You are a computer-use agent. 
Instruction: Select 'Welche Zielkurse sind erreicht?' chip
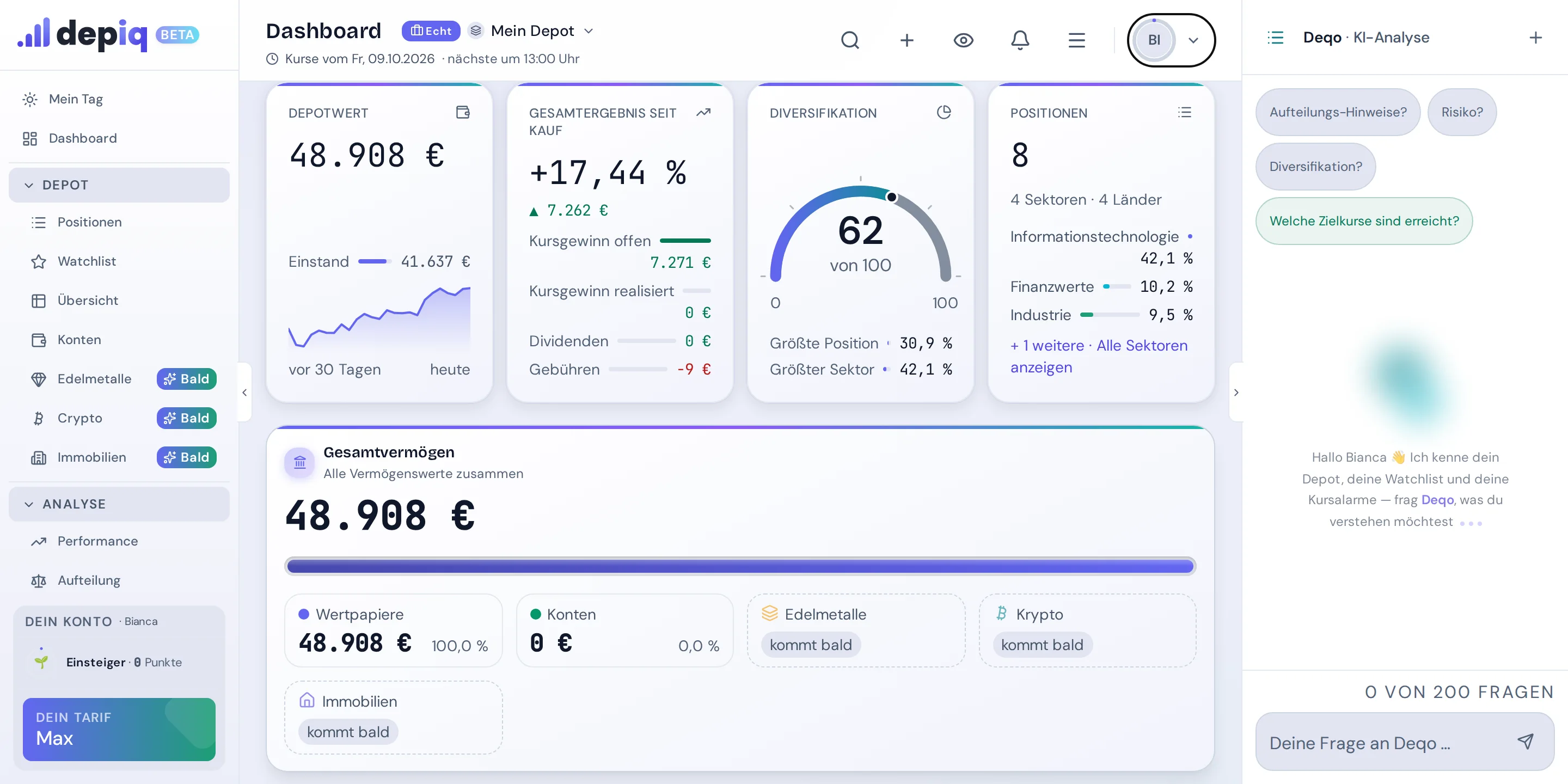(1364, 221)
